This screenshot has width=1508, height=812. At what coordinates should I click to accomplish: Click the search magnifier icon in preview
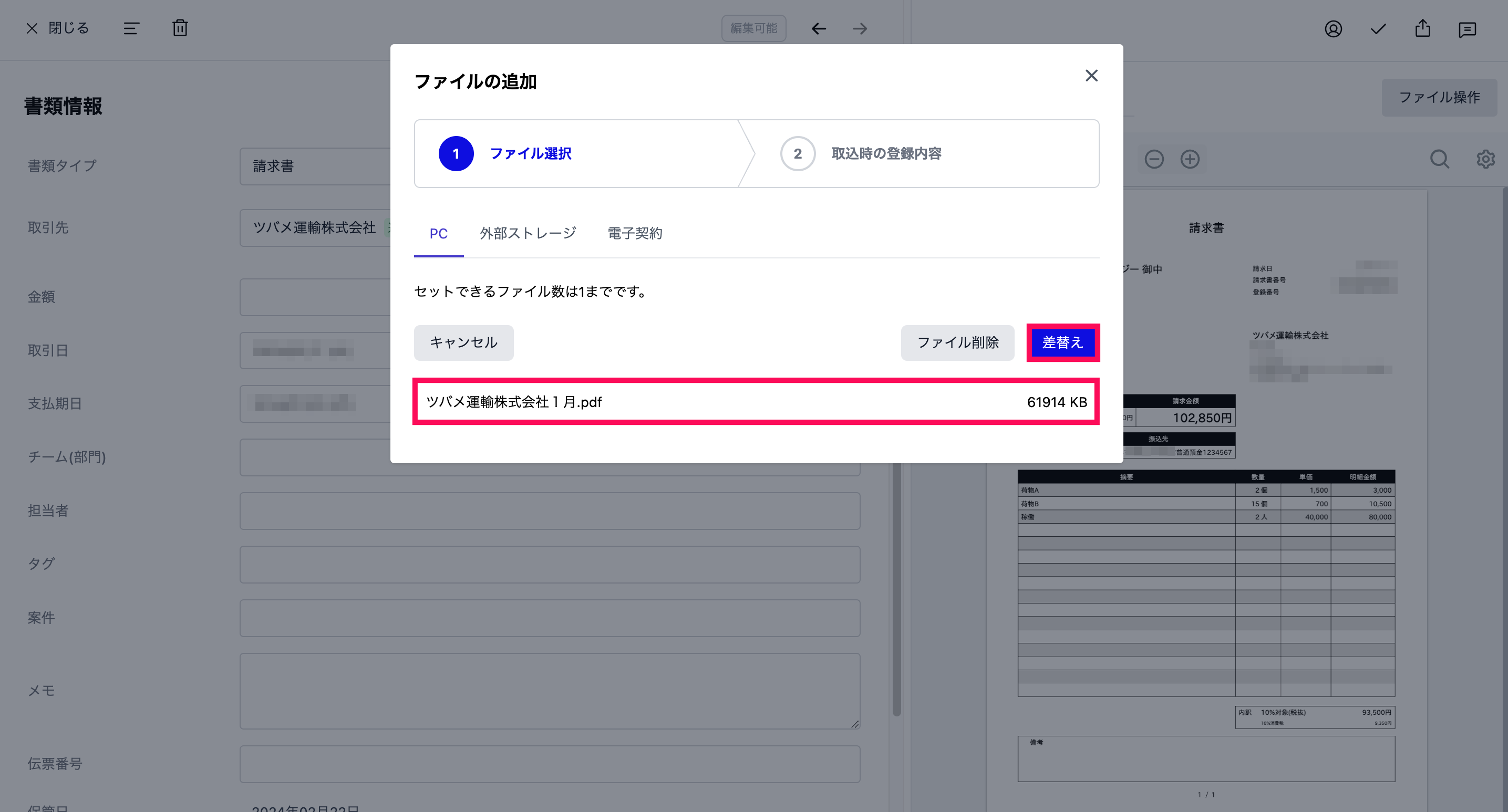tap(1440, 159)
